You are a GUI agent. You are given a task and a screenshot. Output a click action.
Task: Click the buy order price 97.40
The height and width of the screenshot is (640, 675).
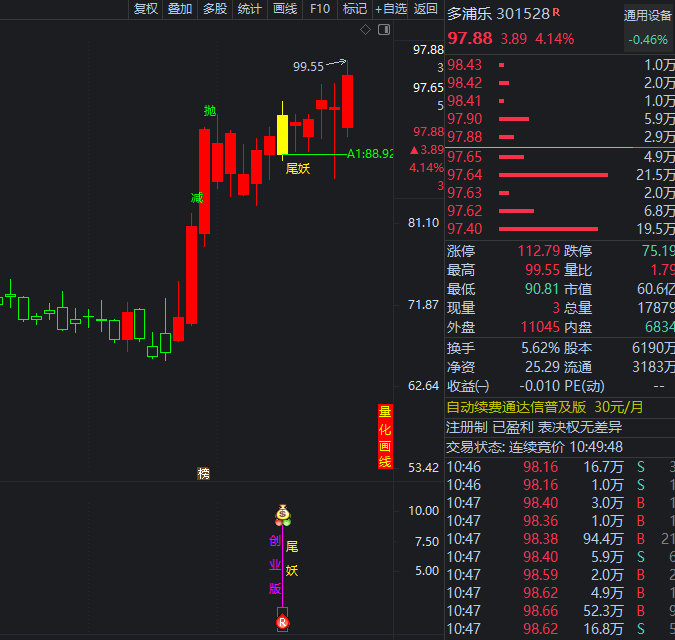(x=464, y=229)
